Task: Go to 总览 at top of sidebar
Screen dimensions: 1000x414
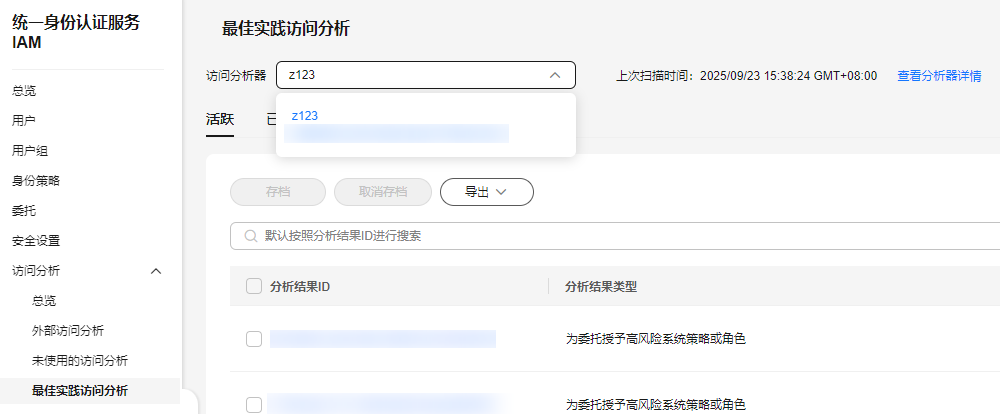Action: coord(24,91)
